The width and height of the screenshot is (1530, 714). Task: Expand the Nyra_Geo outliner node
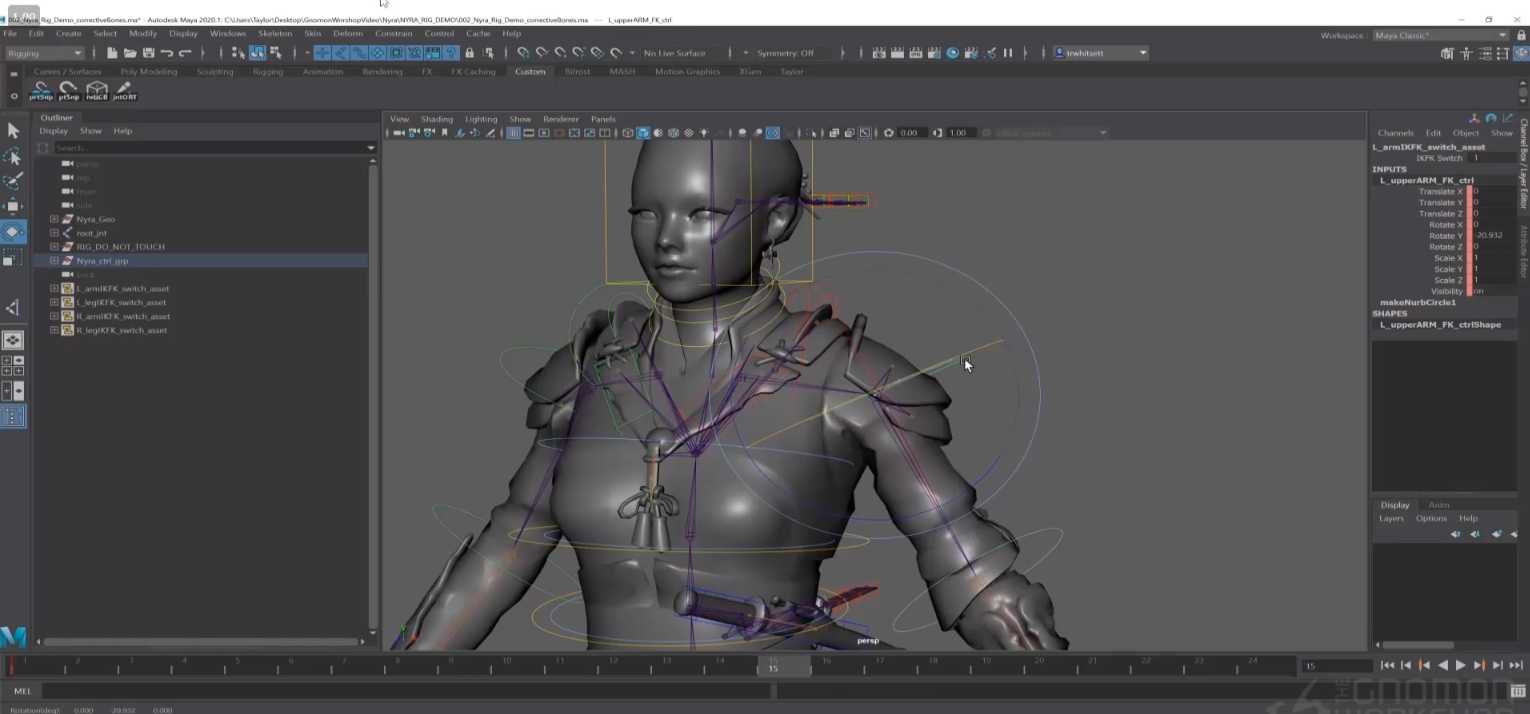pos(54,219)
